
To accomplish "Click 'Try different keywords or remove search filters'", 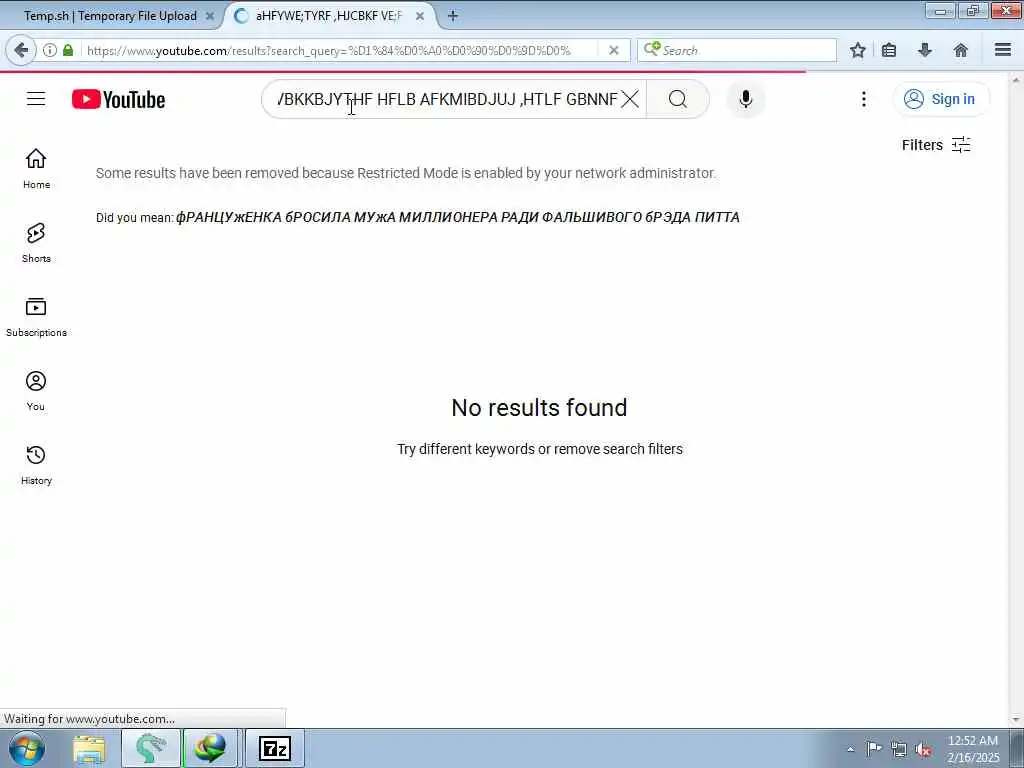I will [x=539, y=449].
